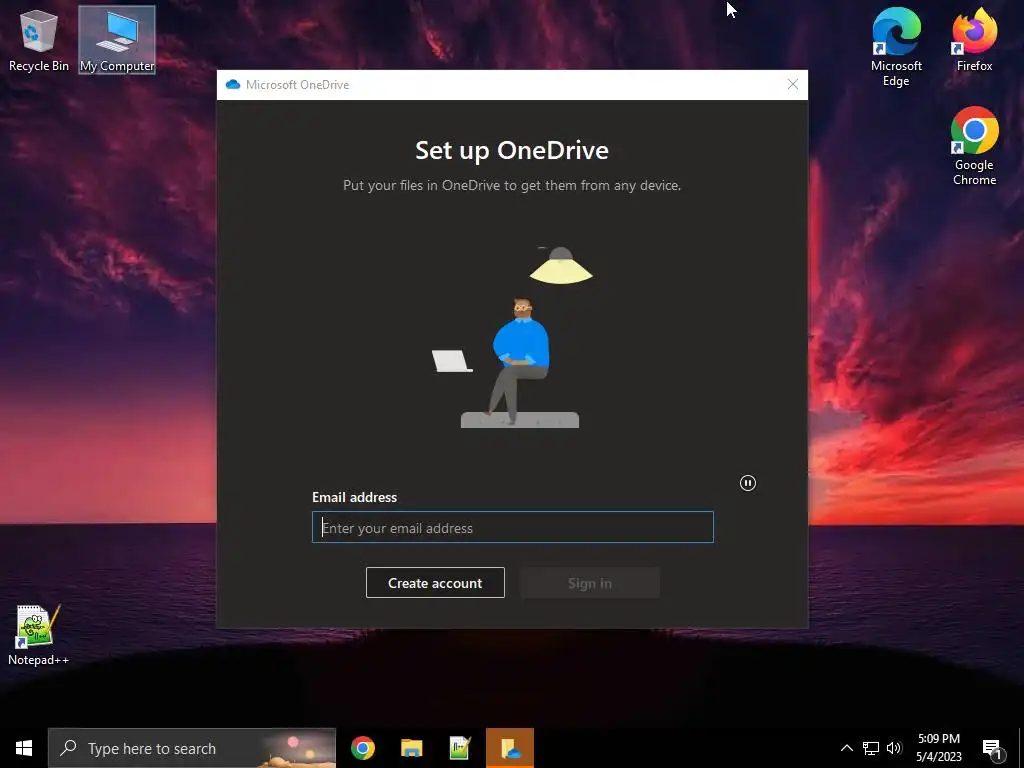Viewport: 1024px width, 768px height.
Task: Click the Sign in button
Action: pyautogui.click(x=590, y=583)
